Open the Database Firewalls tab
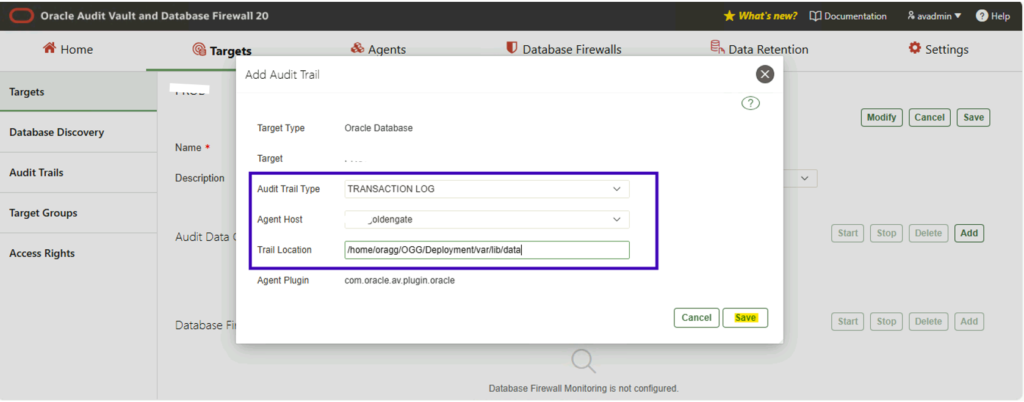1024x402 pixels. coord(564,50)
